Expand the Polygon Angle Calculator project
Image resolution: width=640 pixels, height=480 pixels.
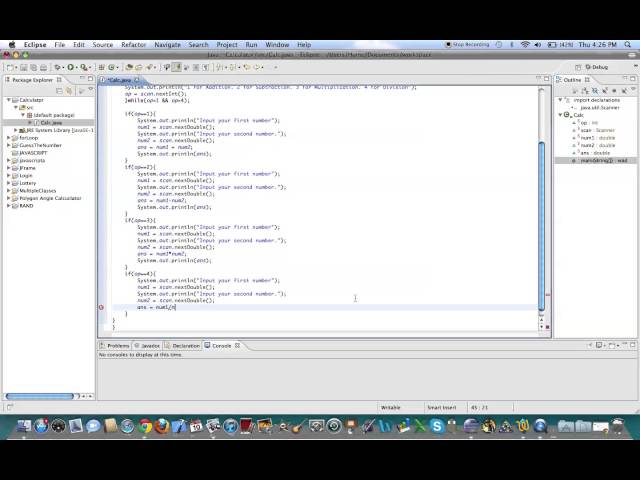[x=9, y=198]
